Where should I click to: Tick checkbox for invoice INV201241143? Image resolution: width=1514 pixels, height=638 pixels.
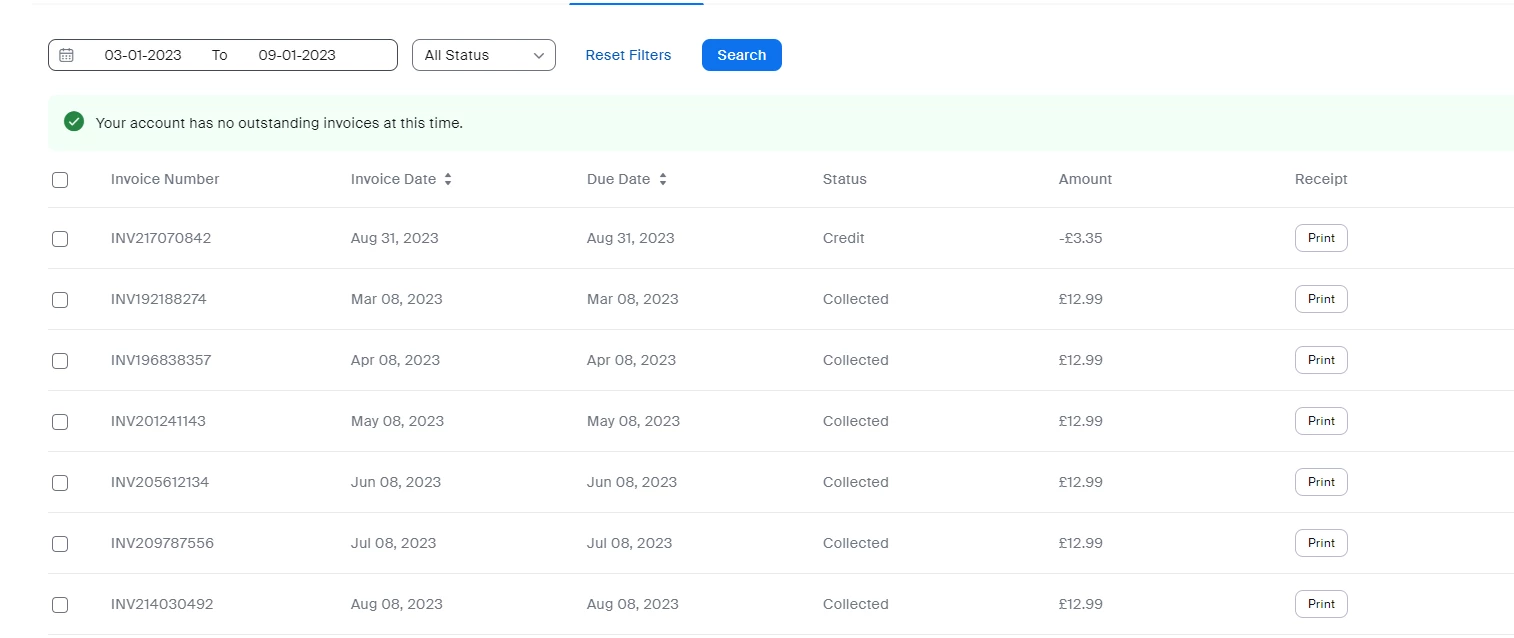[x=60, y=422]
